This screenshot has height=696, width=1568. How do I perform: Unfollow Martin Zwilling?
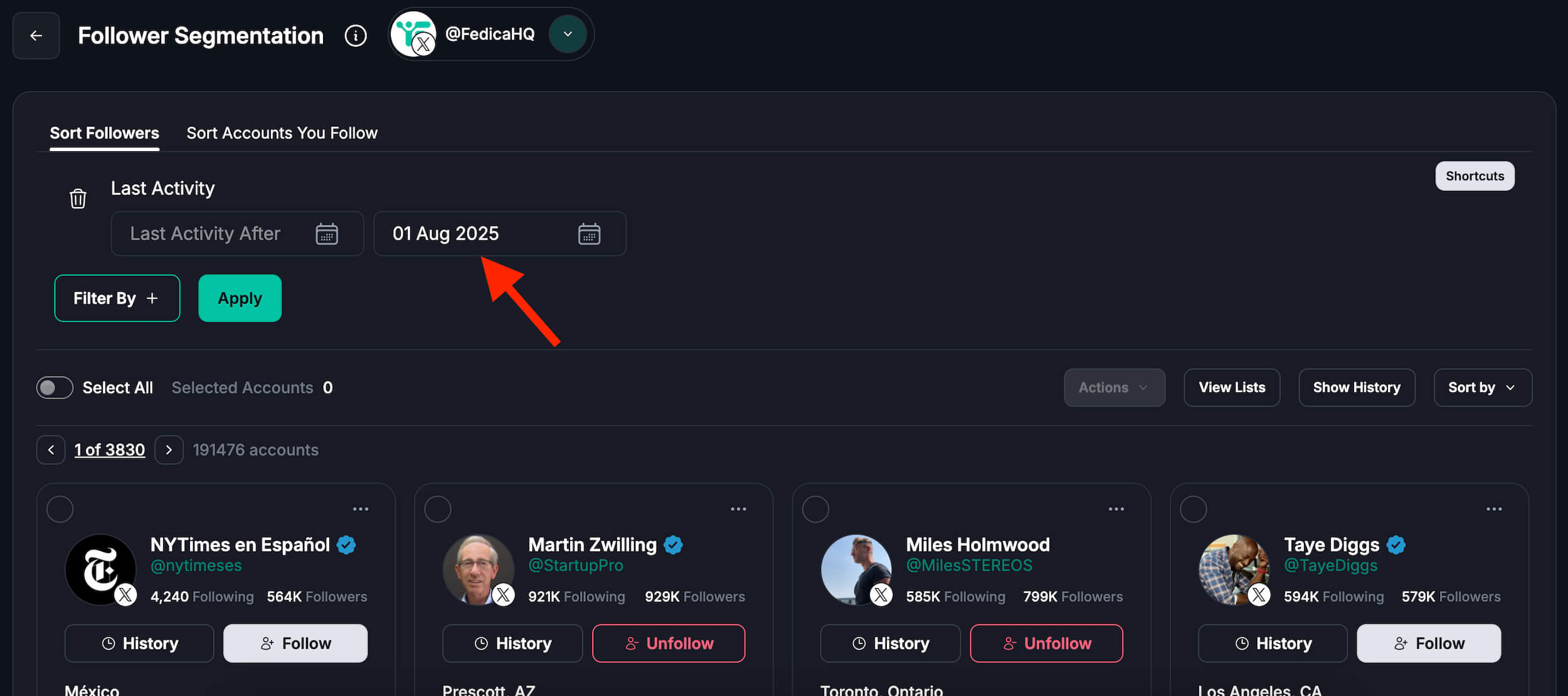click(669, 643)
